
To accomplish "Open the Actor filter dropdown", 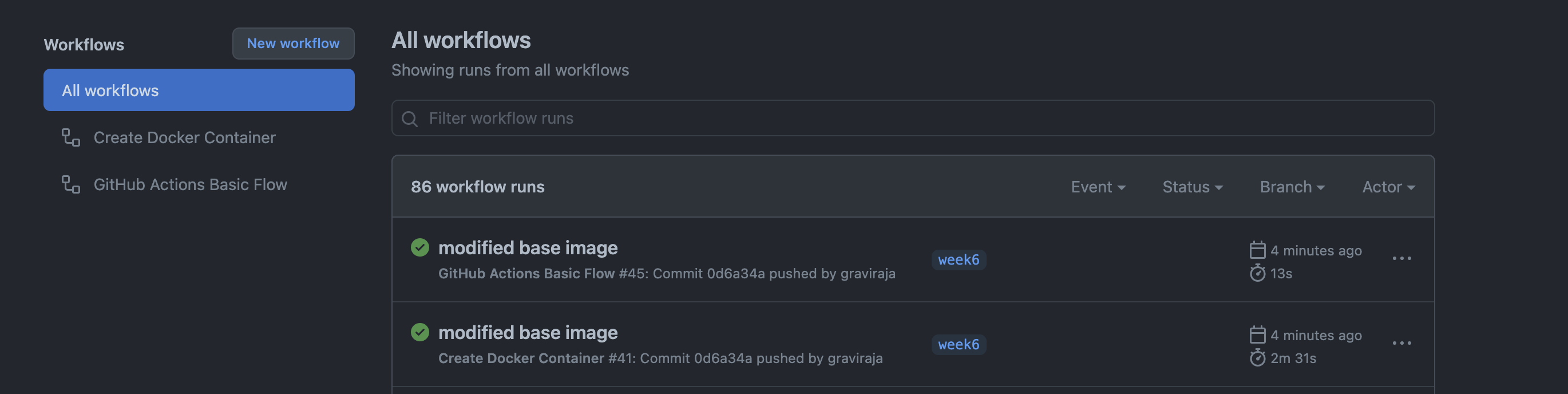I will (1388, 187).
